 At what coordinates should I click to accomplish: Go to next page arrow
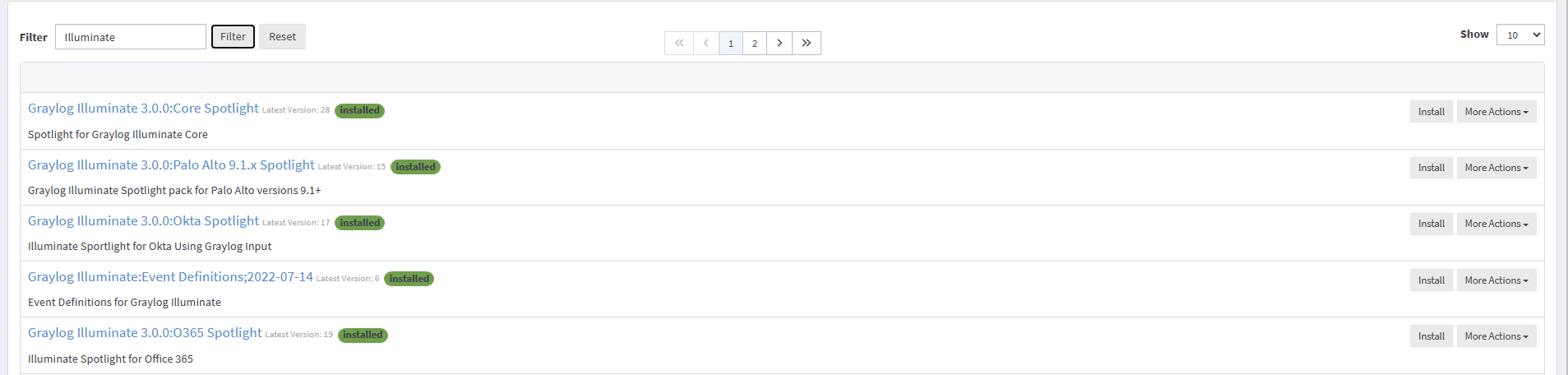coord(779,44)
